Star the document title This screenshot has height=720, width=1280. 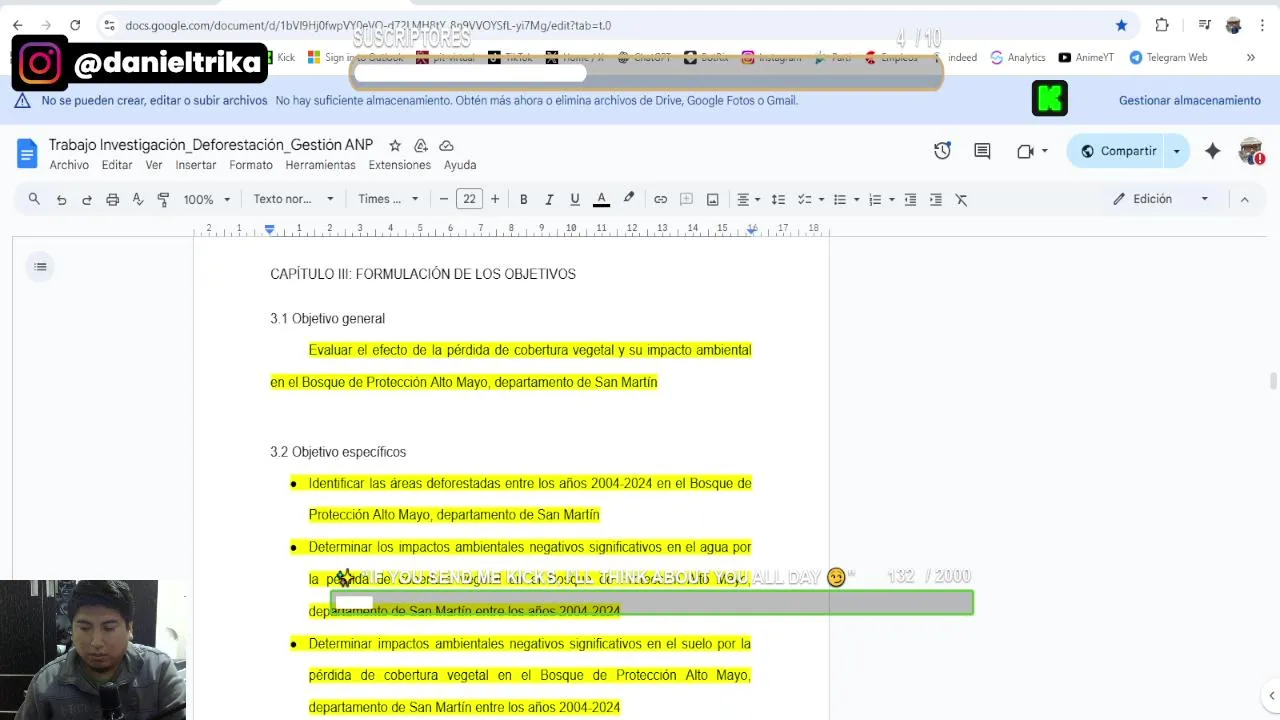point(395,145)
